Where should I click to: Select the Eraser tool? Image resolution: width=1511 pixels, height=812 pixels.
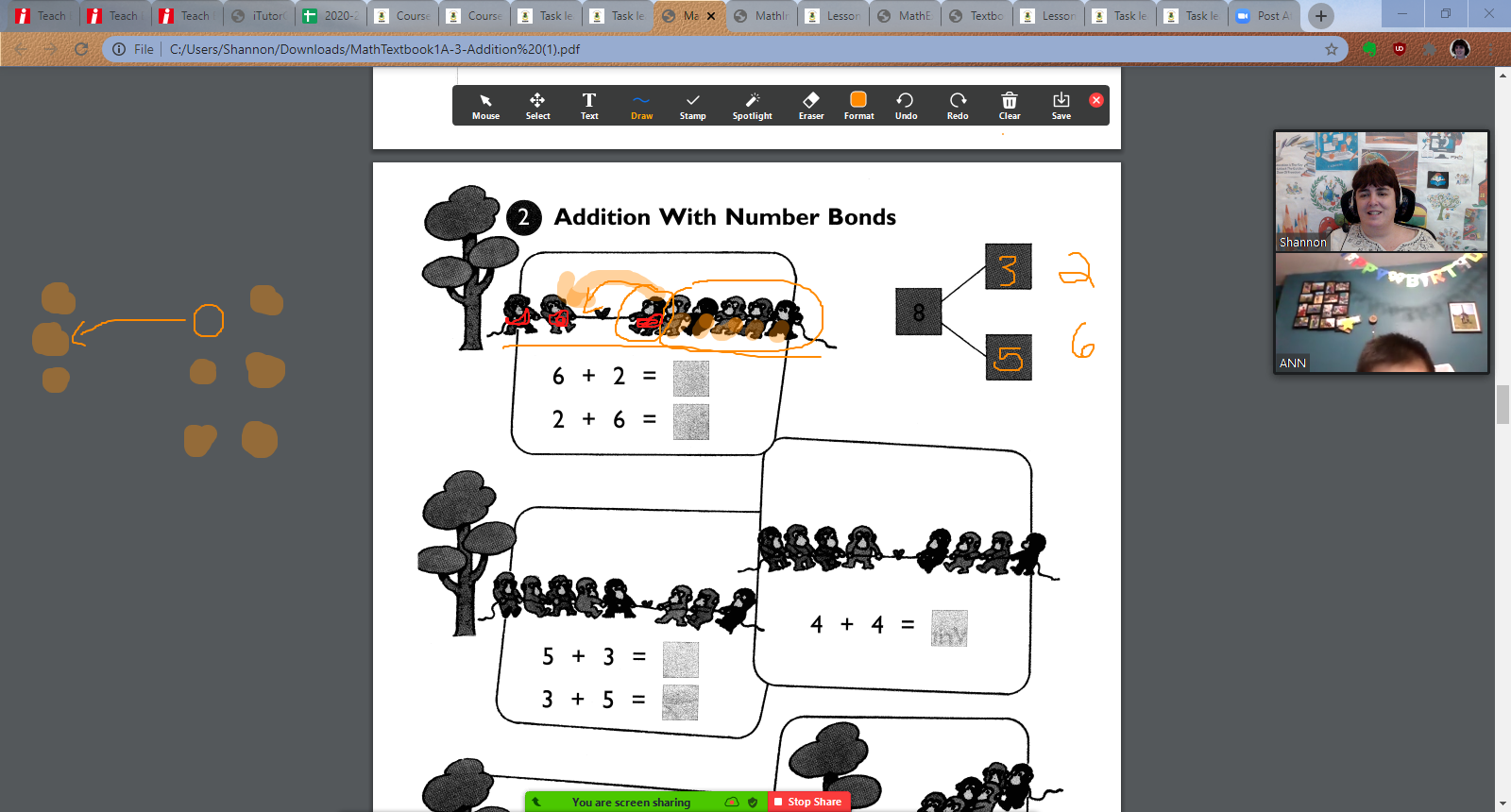pos(811,106)
